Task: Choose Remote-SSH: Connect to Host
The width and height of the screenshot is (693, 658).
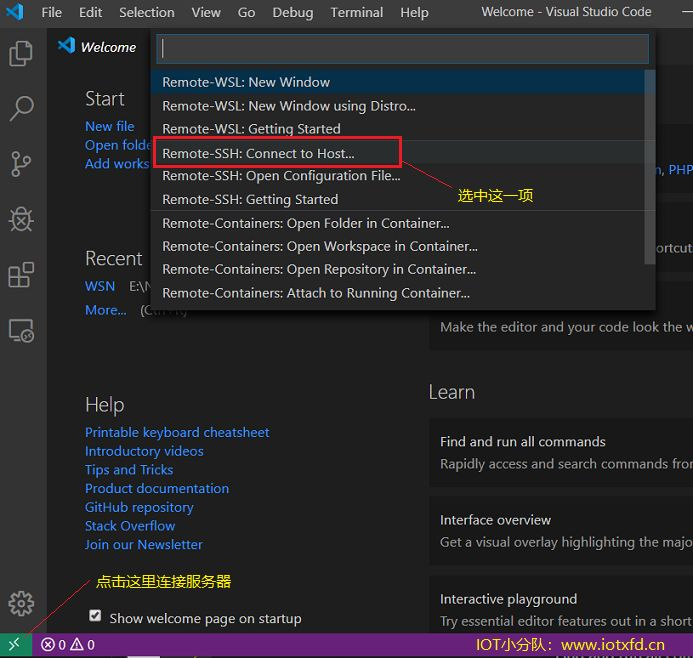Action: point(398,153)
